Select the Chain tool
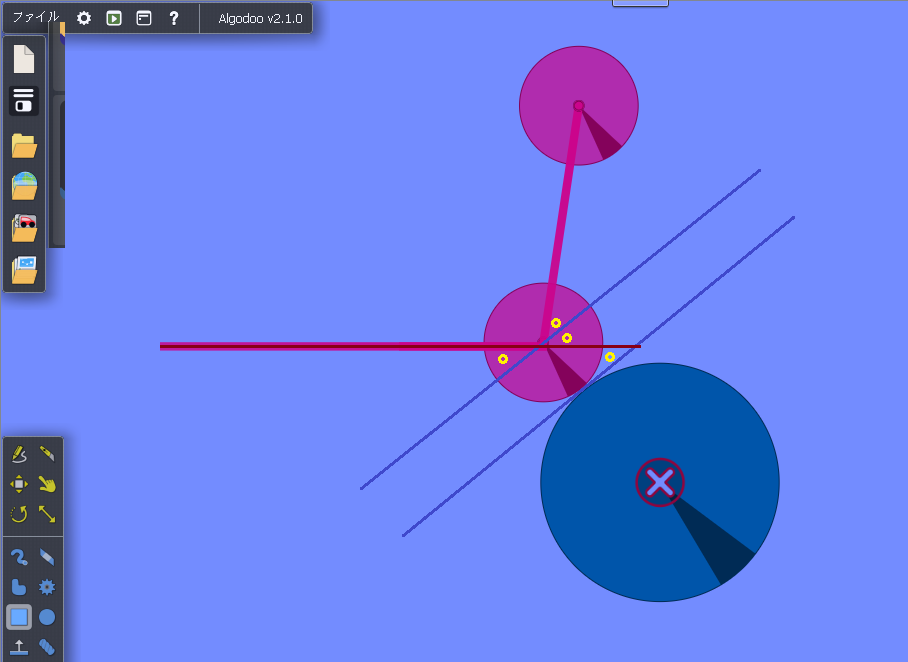Screen dimensions: 908x662 pyautogui.click(x=47, y=647)
